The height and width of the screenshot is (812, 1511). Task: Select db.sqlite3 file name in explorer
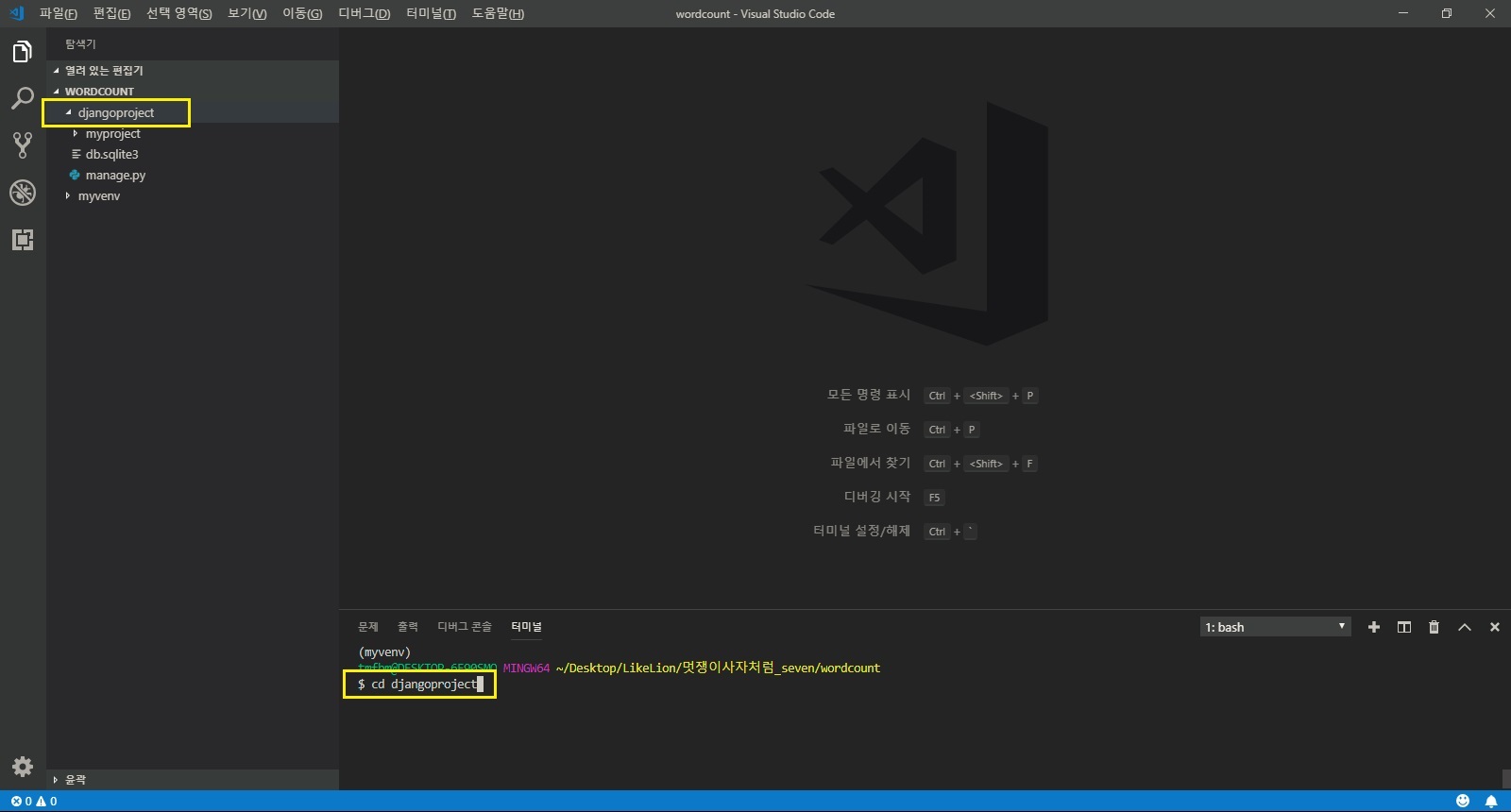pyautogui.click(x=112, y=154)
